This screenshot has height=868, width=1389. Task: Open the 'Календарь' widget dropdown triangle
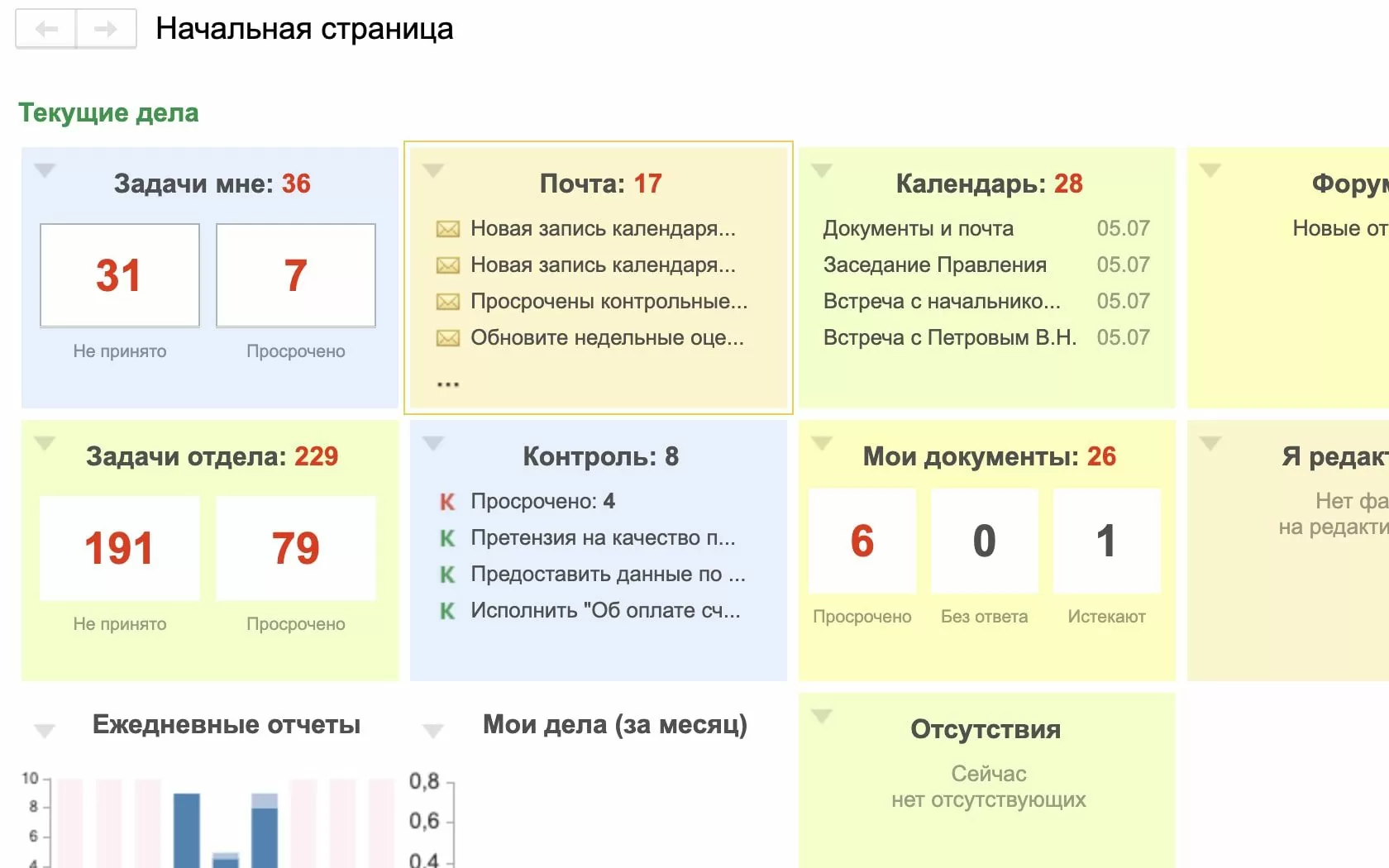click(822, 170)
